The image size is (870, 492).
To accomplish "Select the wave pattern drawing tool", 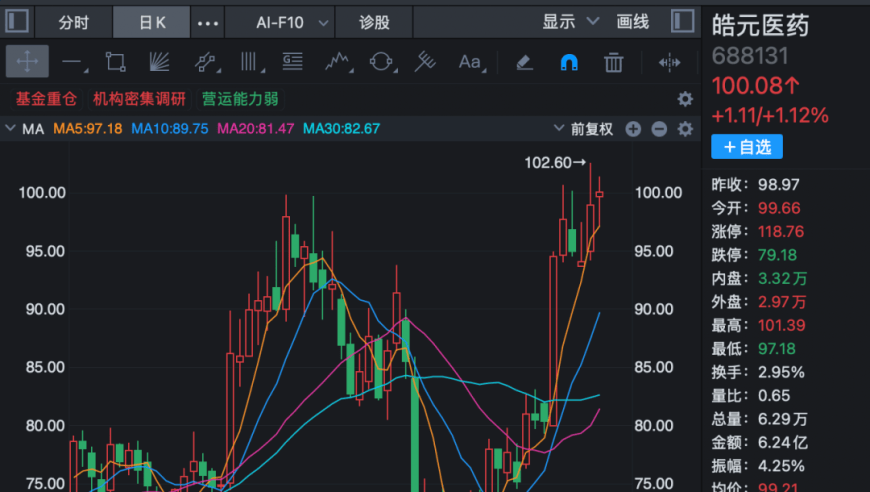I will (338, 62).
